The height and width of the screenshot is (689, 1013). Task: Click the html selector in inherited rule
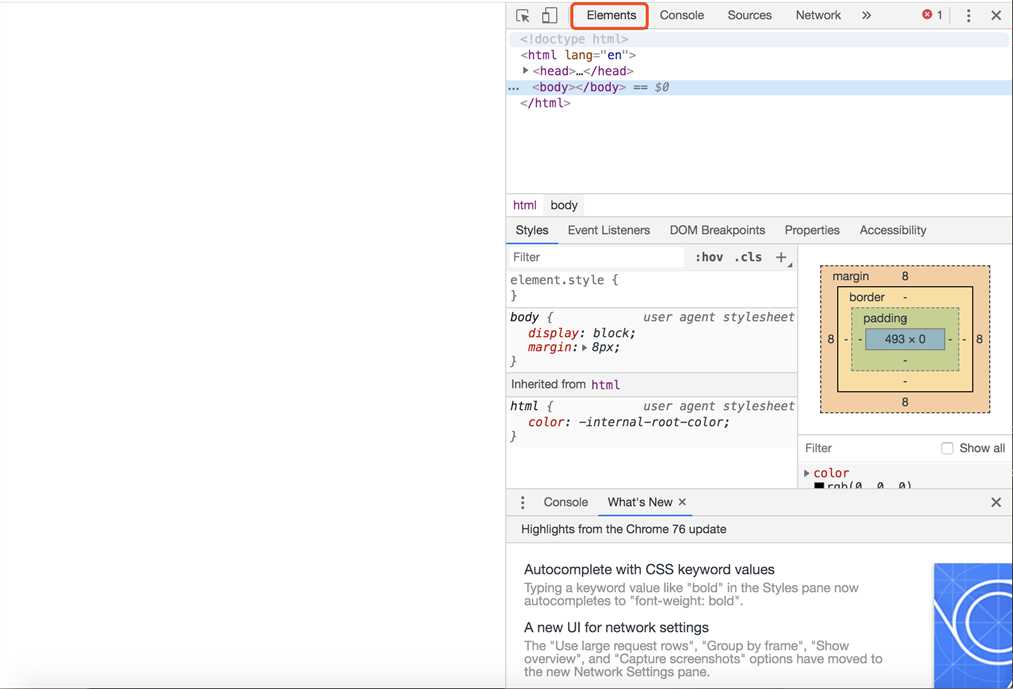(x=524, y=407)
